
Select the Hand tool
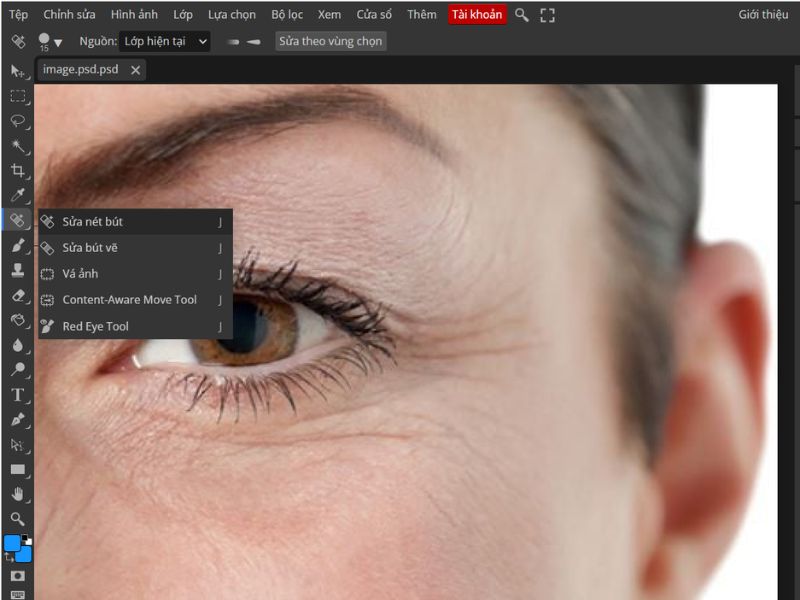[x=17, y=494]
